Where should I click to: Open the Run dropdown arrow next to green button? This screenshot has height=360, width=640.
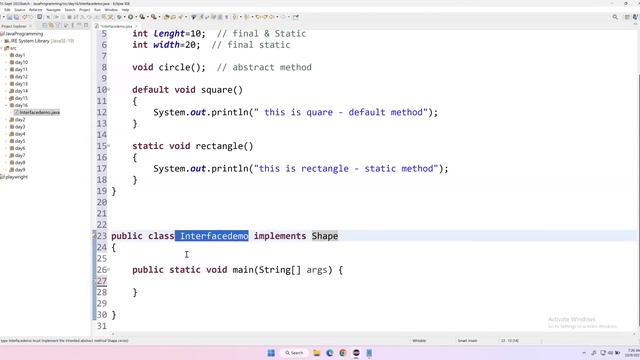point(136,17)
